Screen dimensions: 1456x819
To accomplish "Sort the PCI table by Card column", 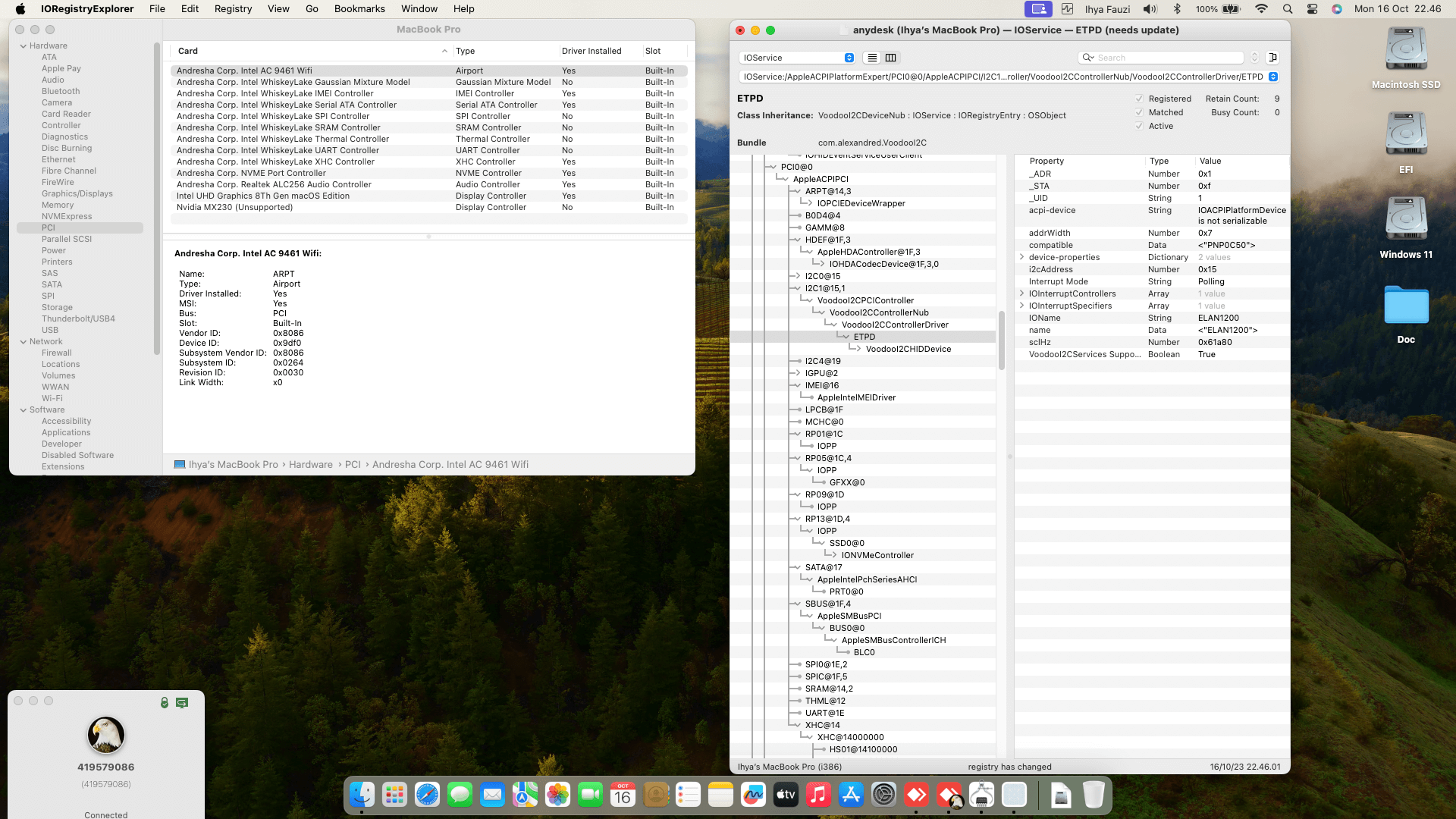I will click(312, 51).
